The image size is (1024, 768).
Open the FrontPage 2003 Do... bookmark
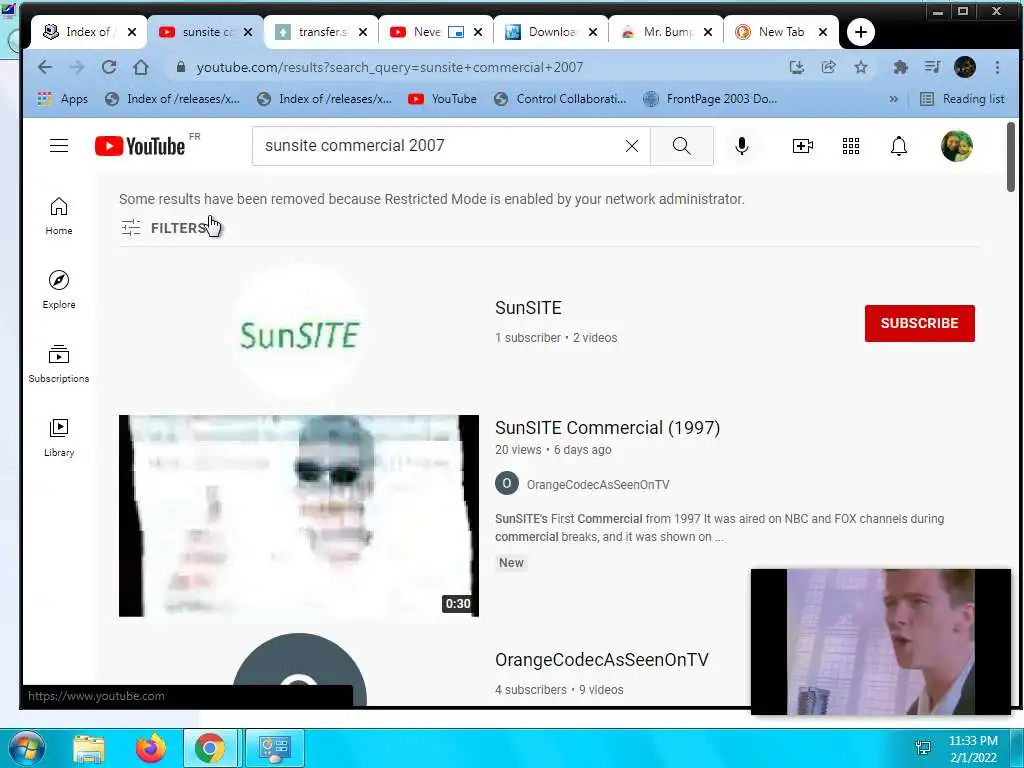tap(710, 99)
